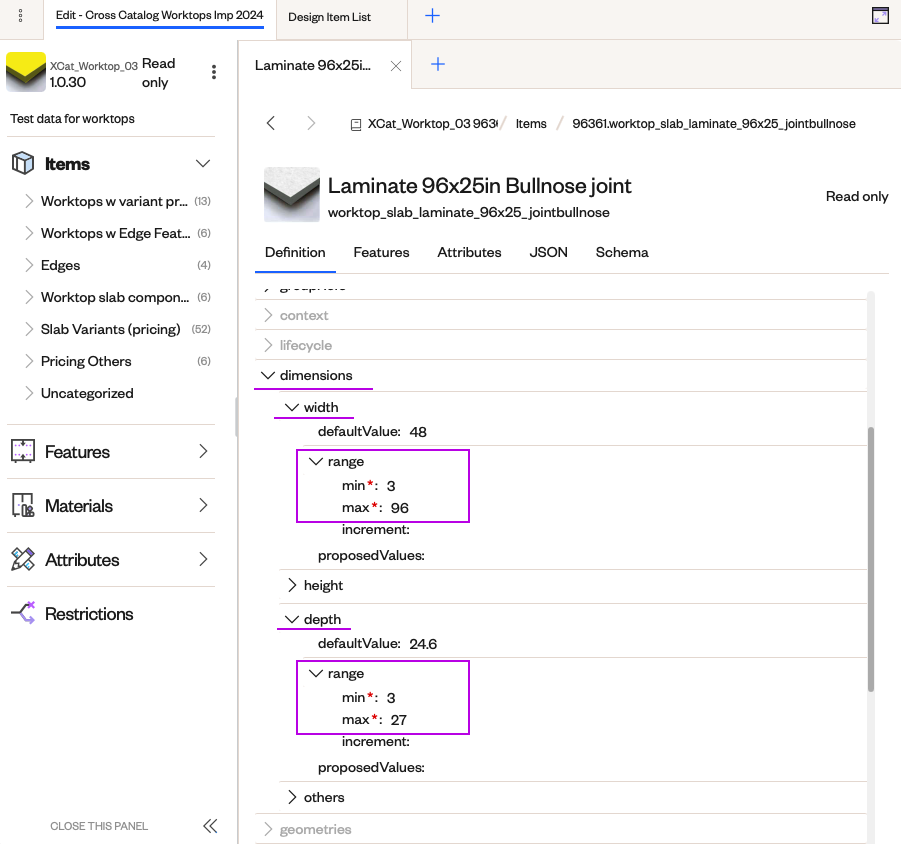Click depth defaultValue 24.6

pyautogui.click(x=423, y=644)
